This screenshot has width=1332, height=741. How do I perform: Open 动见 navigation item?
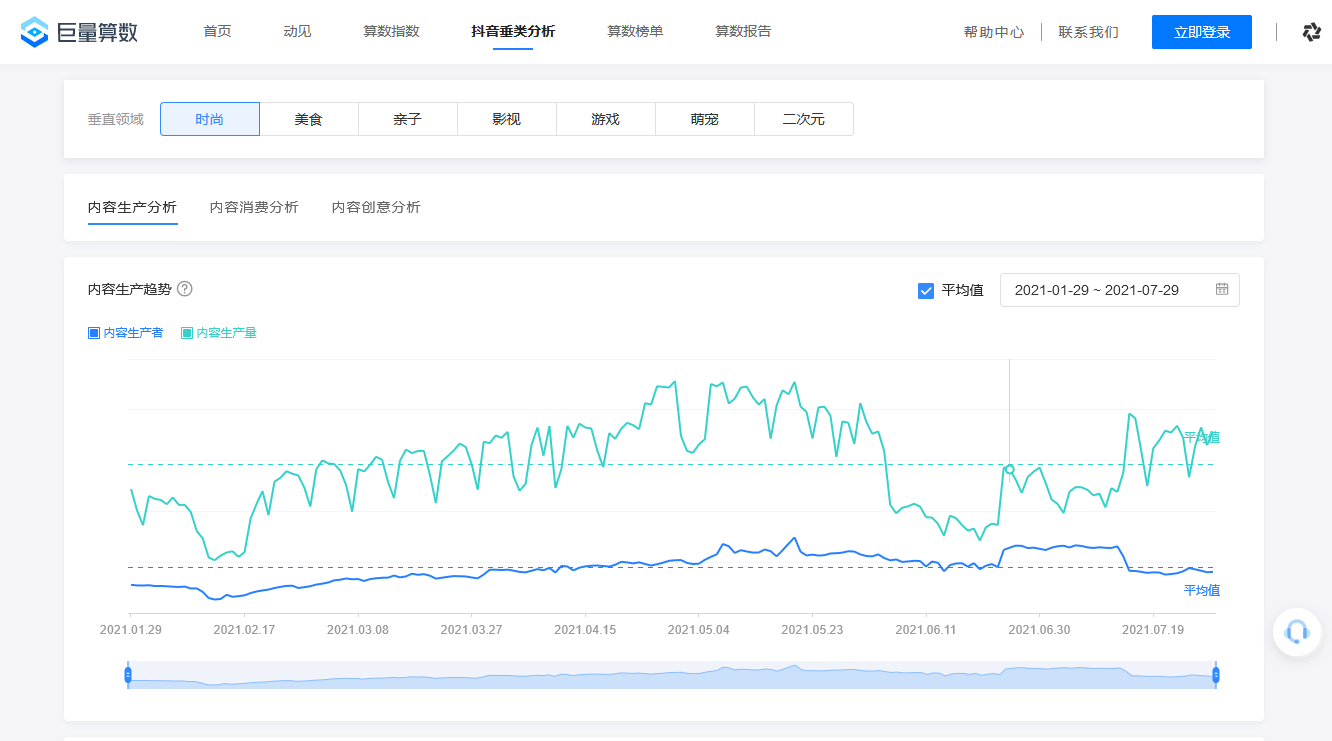click(x=297, y=32)
